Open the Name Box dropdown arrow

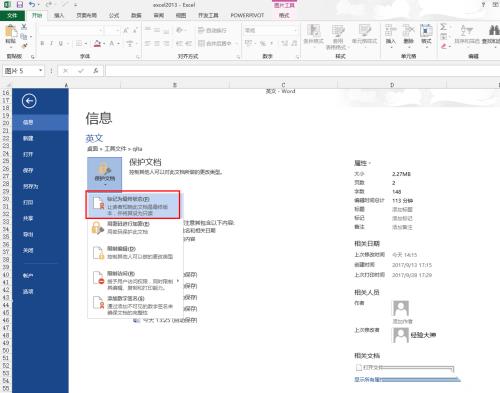coord(40,71)
